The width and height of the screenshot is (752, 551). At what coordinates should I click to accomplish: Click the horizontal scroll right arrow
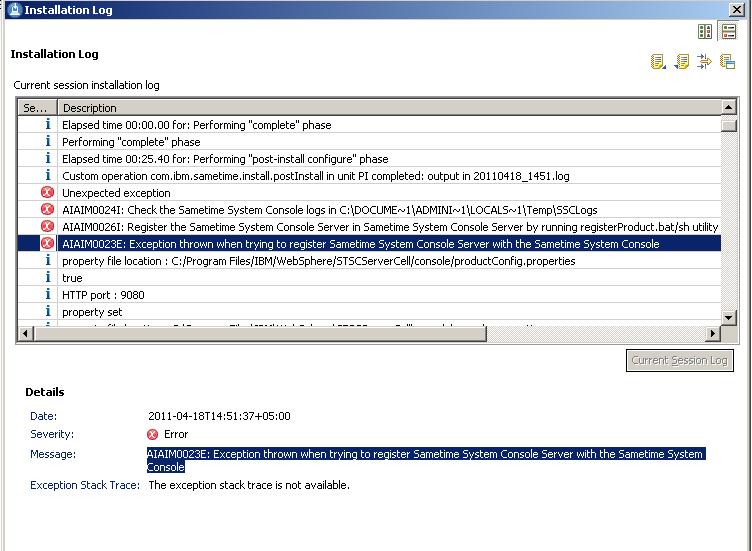point(713,333)
